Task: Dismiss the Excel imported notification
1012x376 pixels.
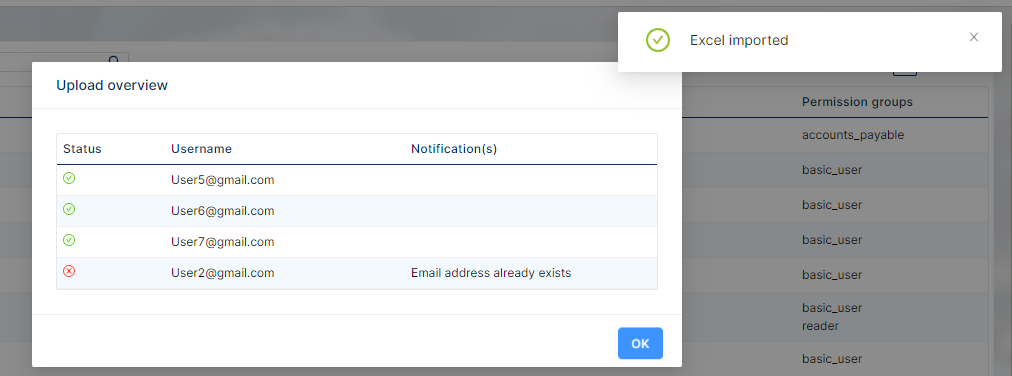Action: tap(973, 37)
